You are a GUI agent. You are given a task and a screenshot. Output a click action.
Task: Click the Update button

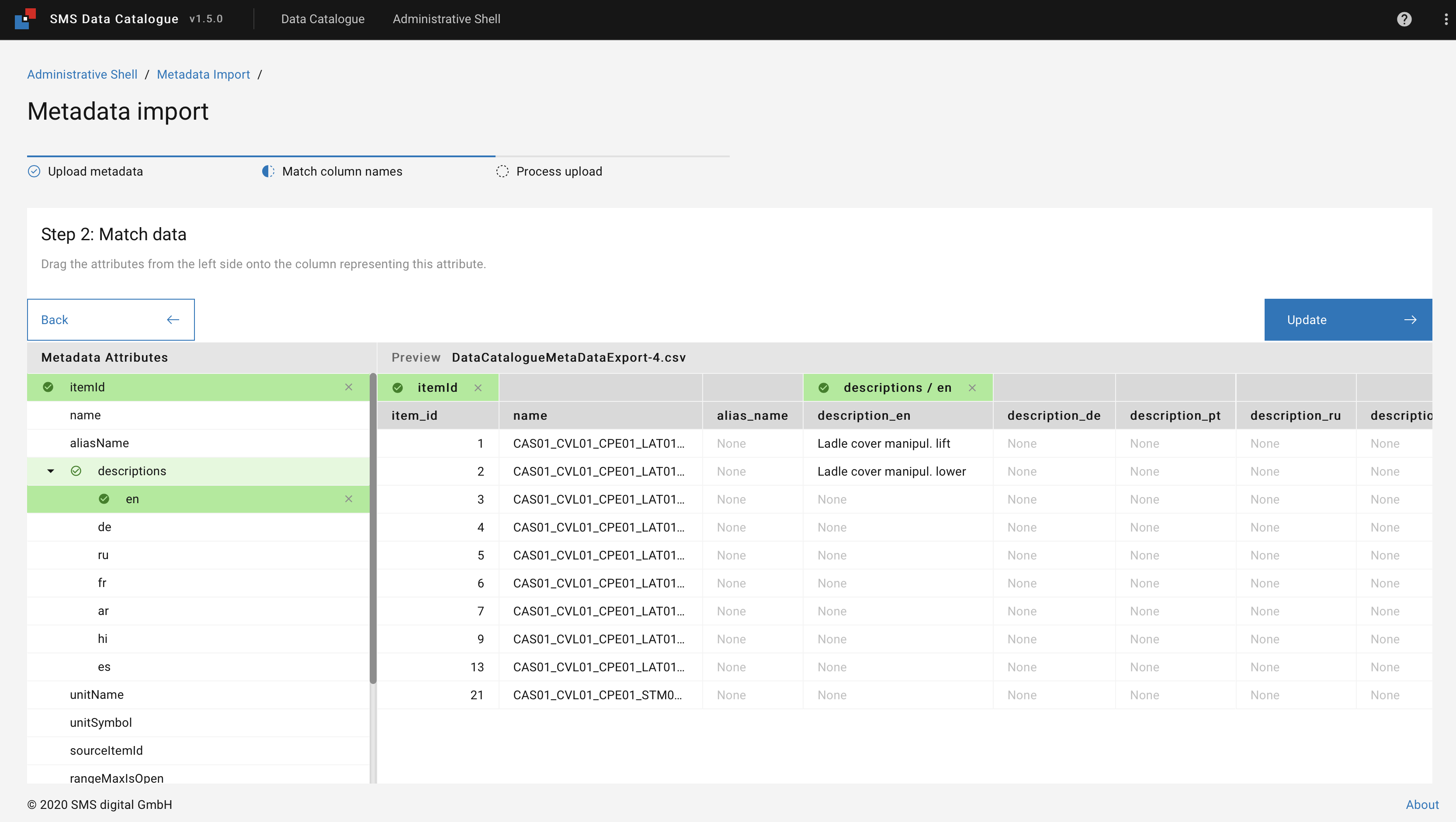click(1348, 320)
